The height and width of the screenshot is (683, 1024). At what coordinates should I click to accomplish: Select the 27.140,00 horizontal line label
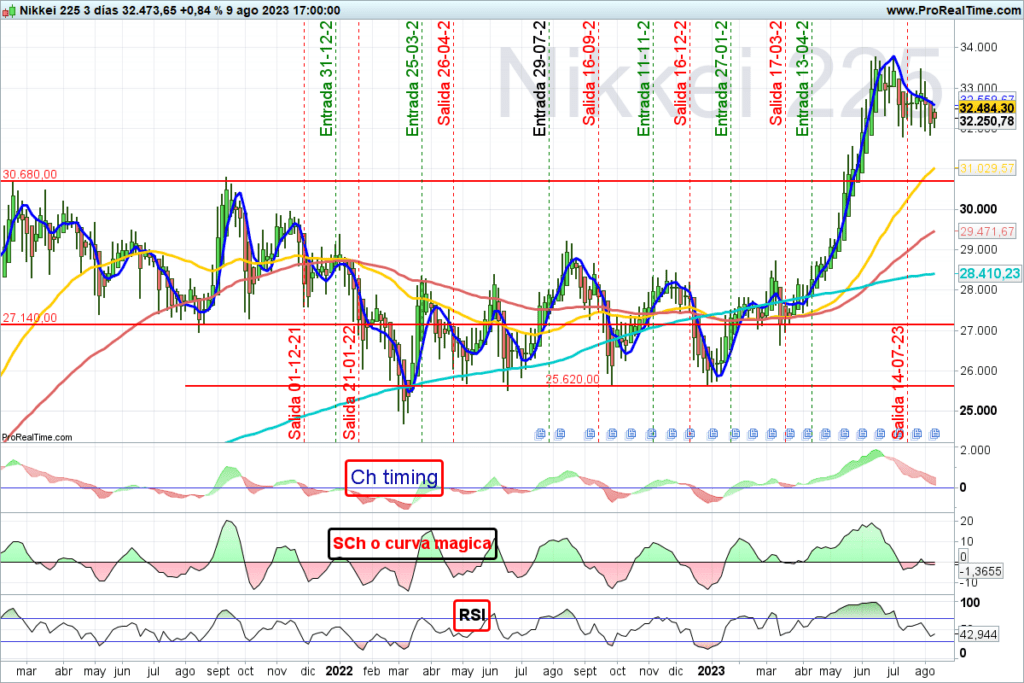(30, 318)
